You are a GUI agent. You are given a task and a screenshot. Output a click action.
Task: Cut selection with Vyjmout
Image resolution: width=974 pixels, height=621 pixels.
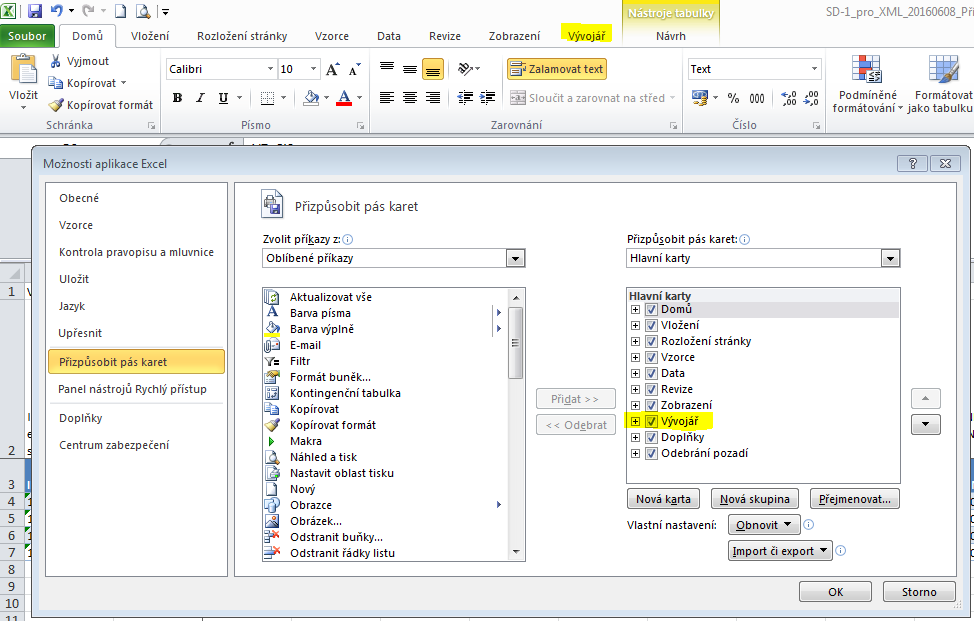tap(80, 61)
